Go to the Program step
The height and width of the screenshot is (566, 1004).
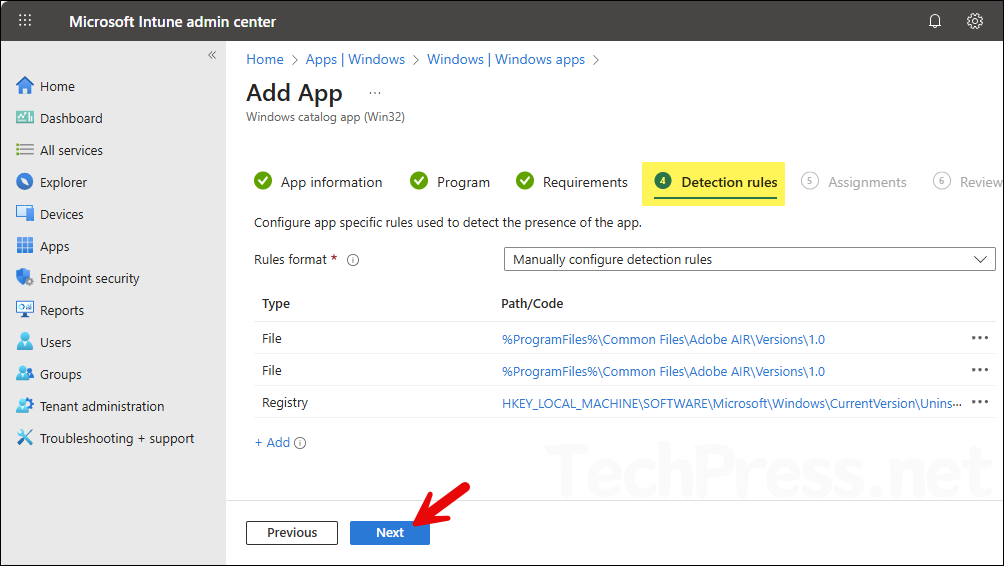[x=449, y=182]
